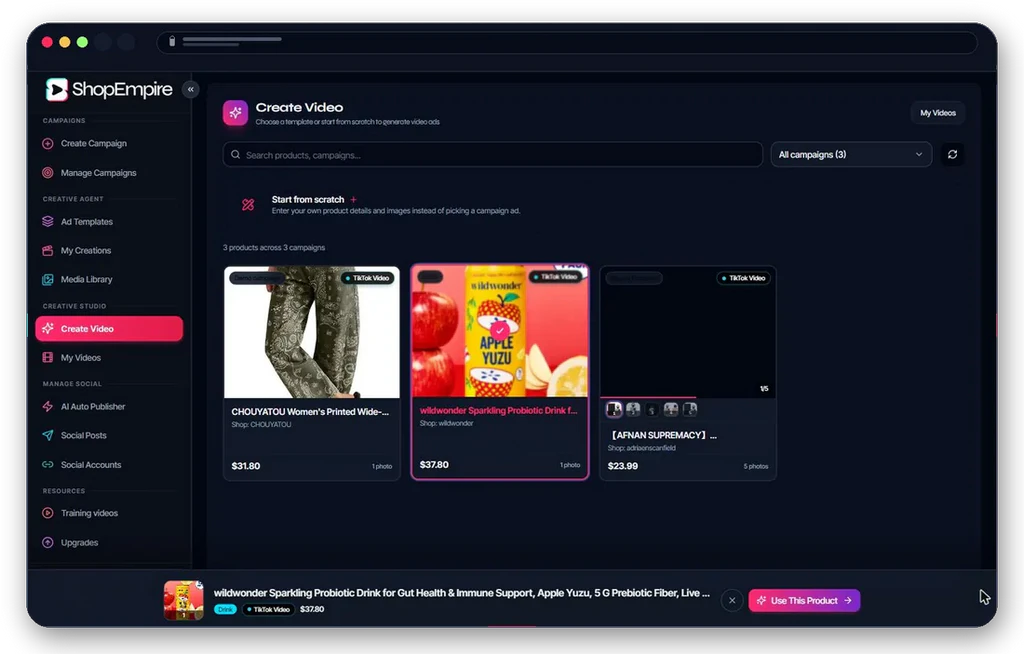
Task: Click the Ad Templates layers icon
Action: (x=48, y=222)
